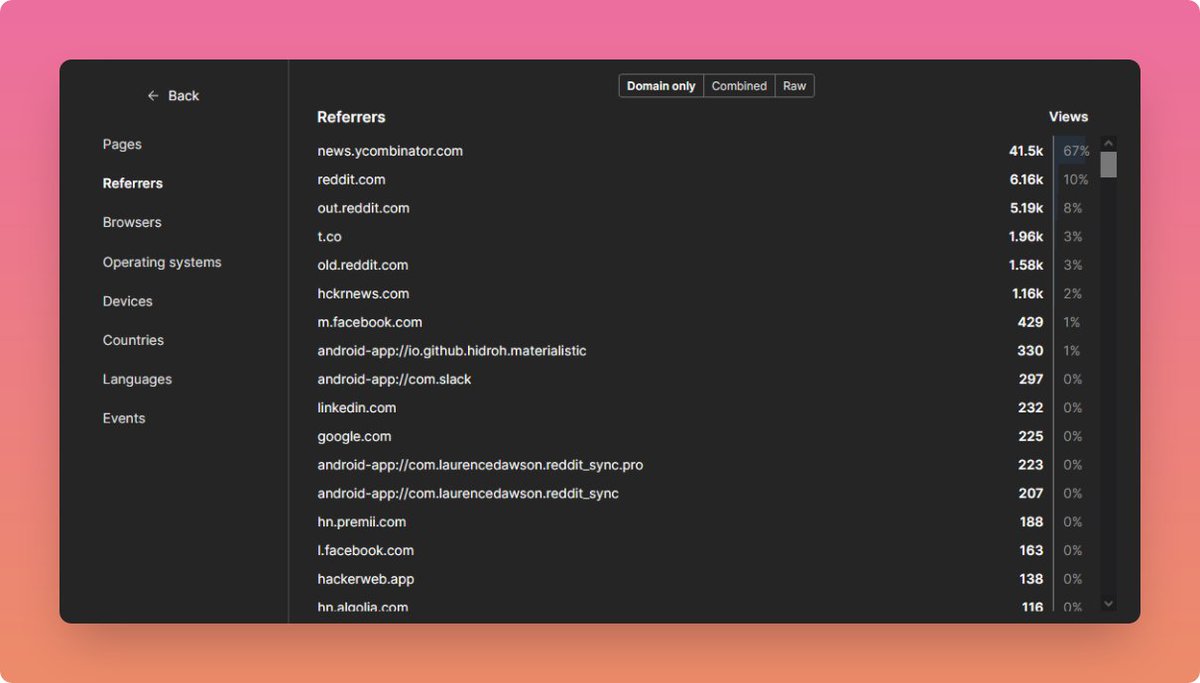1200x683 pixels.
Task: Click the 6.16k views value
Action: (1026, 180)
